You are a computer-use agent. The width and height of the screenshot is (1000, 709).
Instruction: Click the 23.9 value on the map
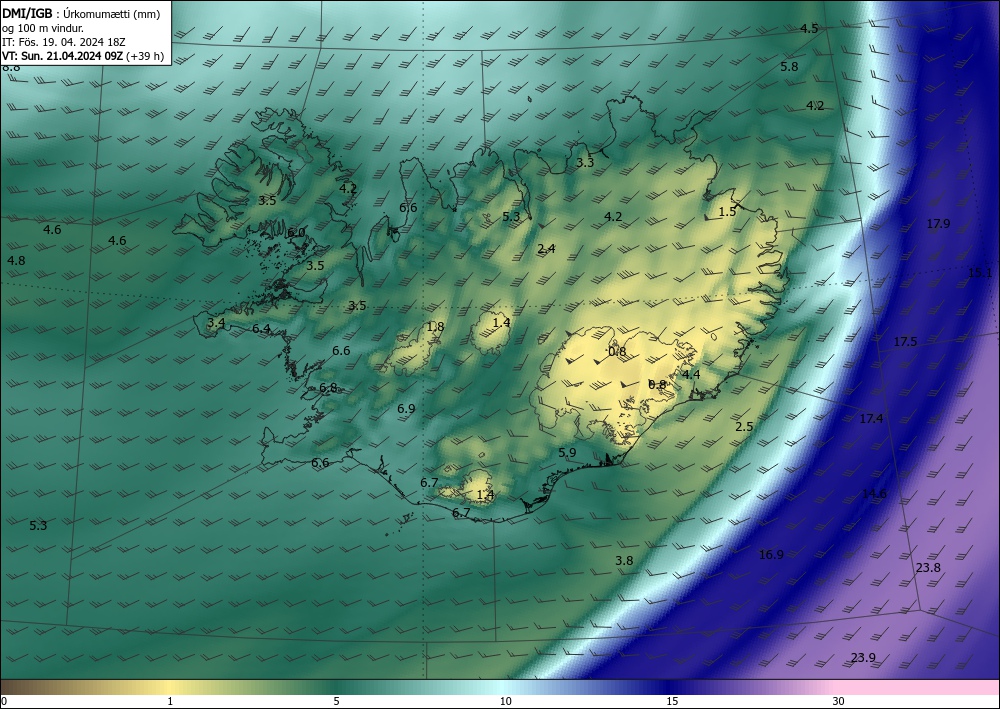(863, 658)
